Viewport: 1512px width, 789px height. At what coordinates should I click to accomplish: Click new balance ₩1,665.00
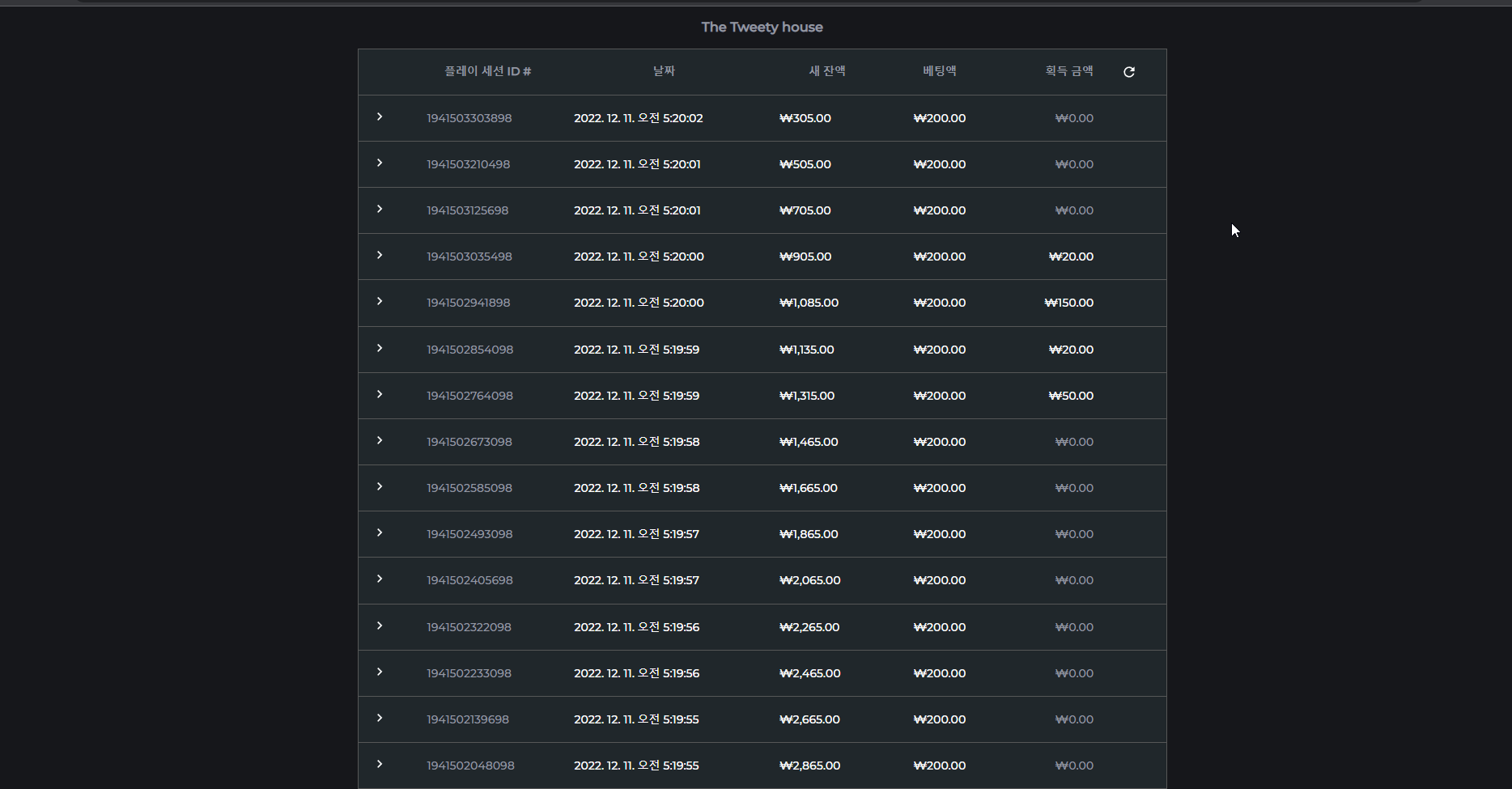tap(809, 488)
